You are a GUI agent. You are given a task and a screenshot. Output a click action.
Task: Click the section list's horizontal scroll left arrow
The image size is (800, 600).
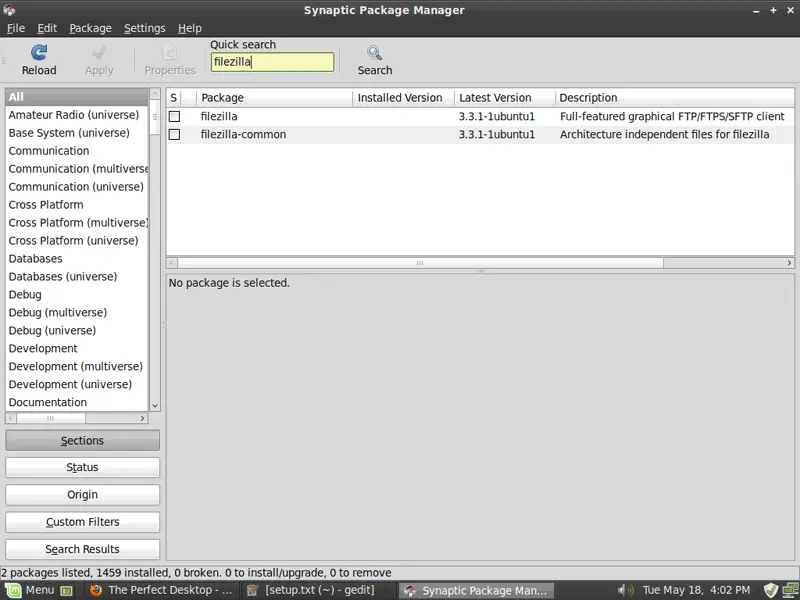coord(11,418)
